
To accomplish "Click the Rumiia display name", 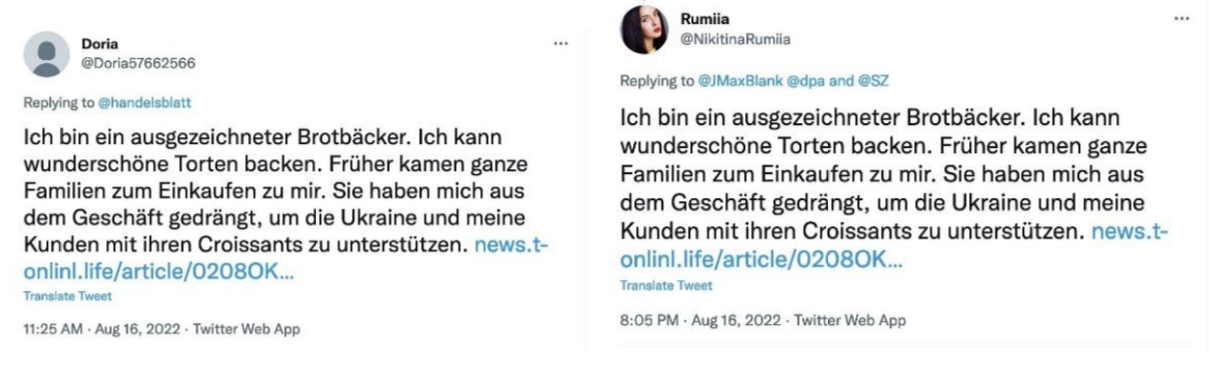I will coord(702,17).
